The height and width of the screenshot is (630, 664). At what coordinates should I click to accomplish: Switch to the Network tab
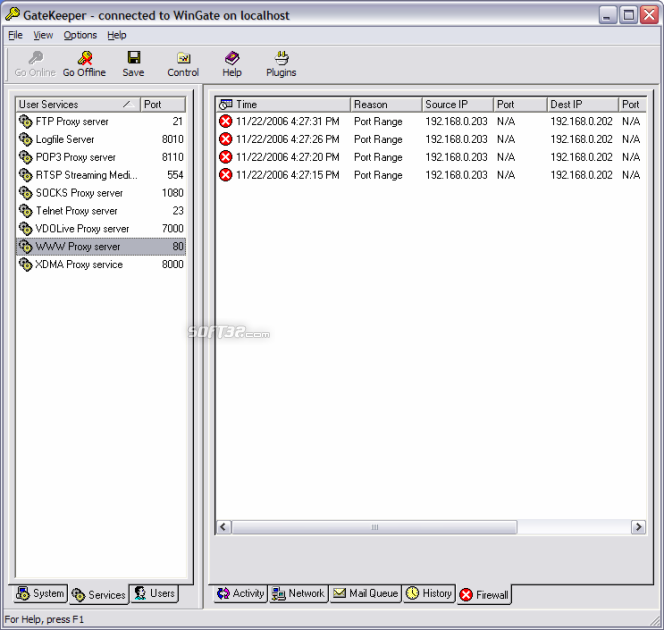pyautogui.click(x=298, y=594)
